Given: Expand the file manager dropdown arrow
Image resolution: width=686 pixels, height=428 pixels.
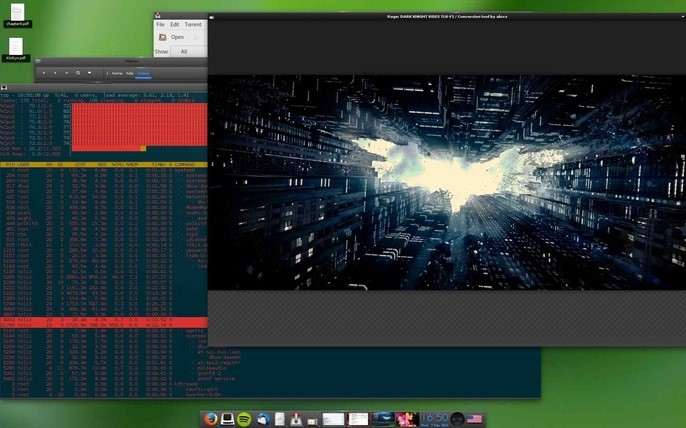Looking at the screenshot, I should pyautogui.click(x=89, y=73).
